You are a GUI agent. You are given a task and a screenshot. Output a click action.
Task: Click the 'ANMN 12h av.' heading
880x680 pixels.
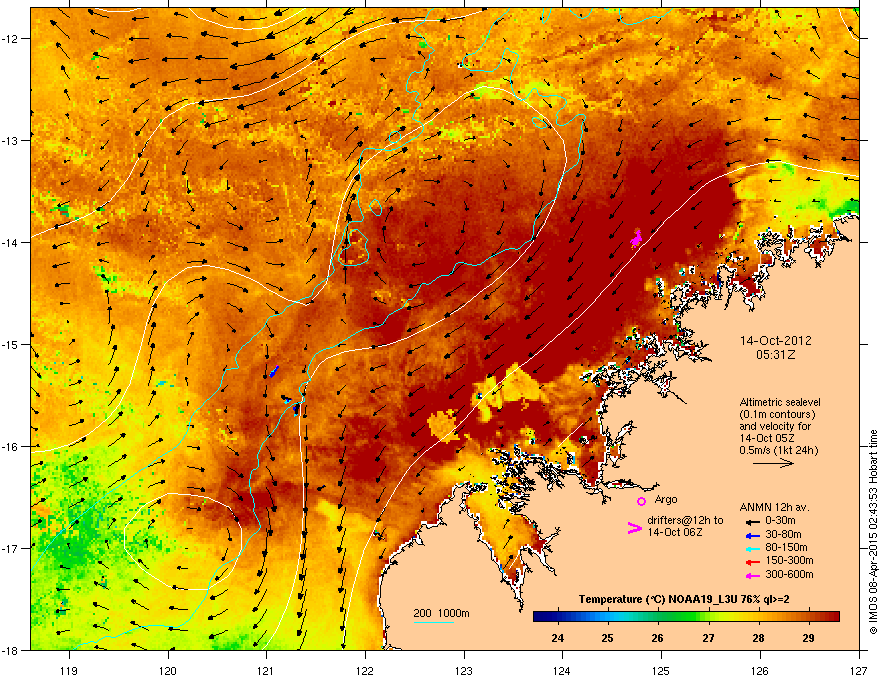click(x=774, y=507)
